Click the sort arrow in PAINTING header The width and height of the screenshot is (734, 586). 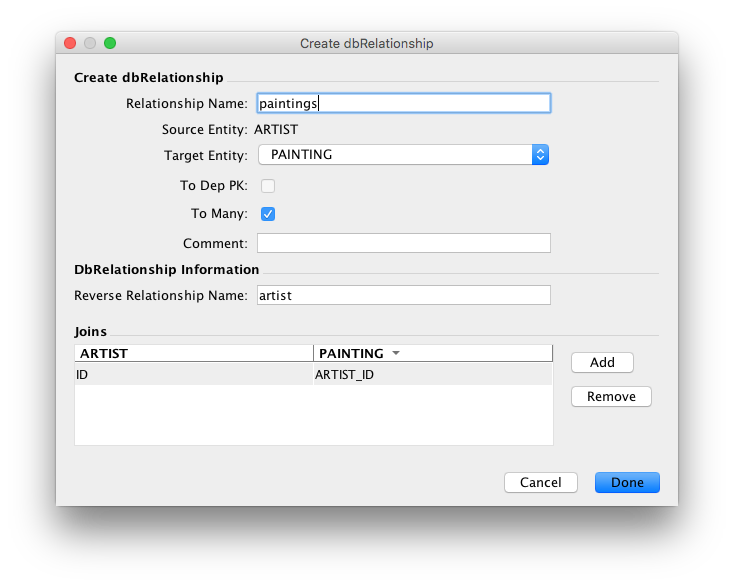click(396, 354)
